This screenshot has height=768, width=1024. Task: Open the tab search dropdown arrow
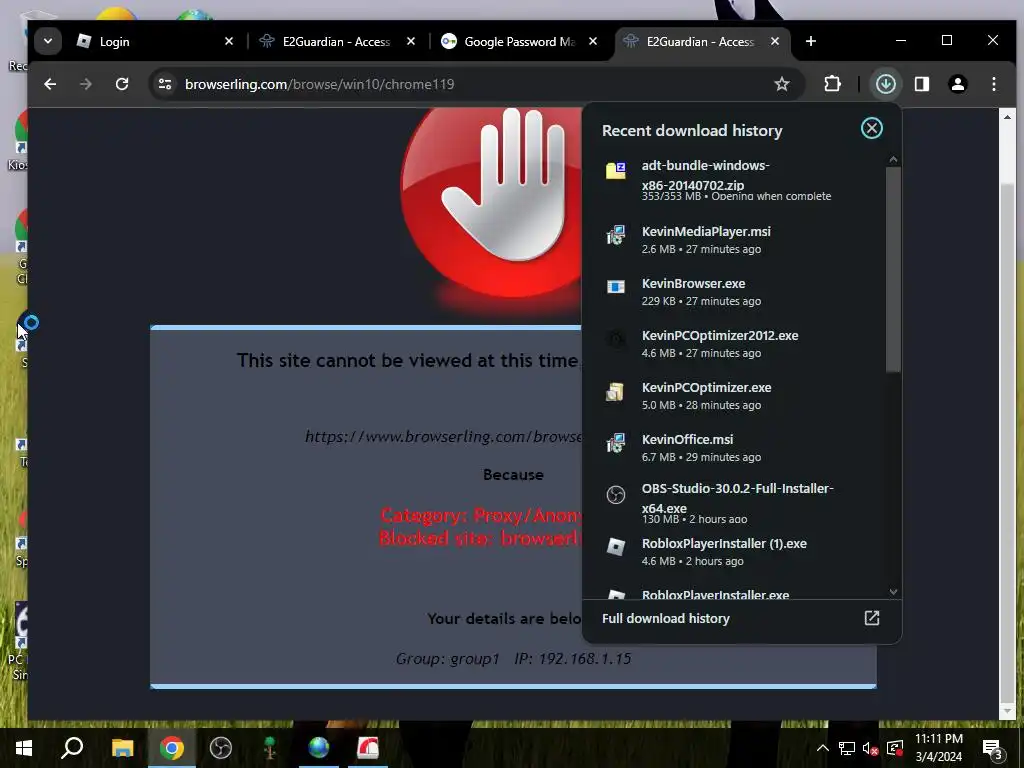pyautogui.click(x=48, y=41)
